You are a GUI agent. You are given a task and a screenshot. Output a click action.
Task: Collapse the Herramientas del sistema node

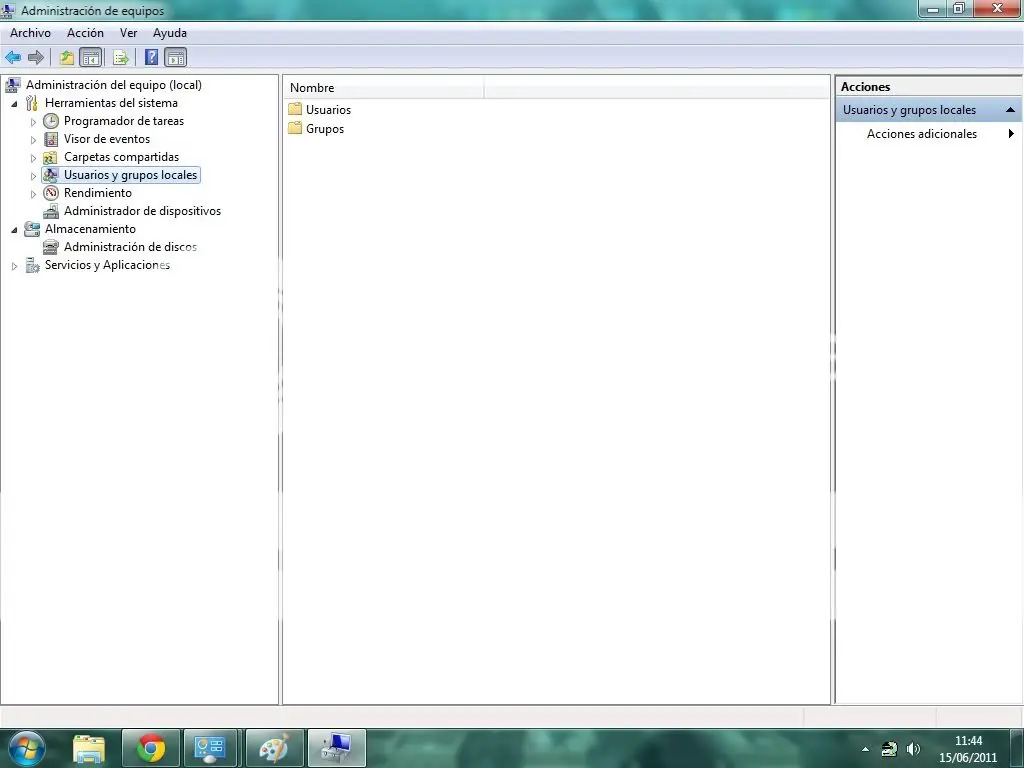(x=14, y=104)
